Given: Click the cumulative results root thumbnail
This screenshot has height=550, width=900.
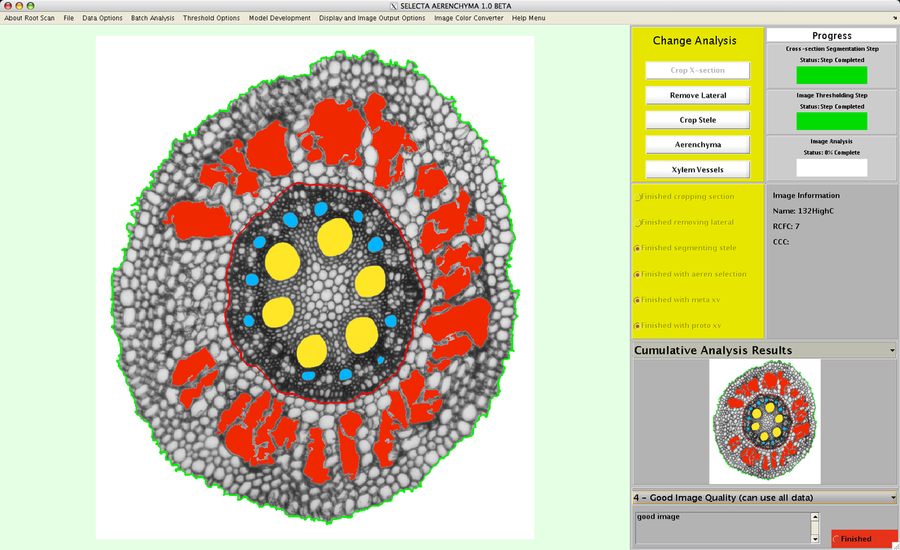Looking at the screenshot, I should [x=765, y=421].
